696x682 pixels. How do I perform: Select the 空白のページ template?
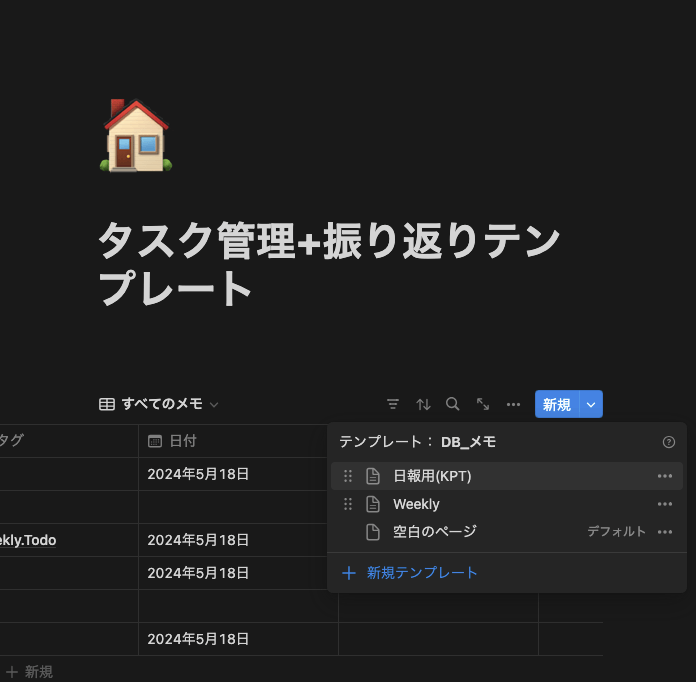pos(506,531)
